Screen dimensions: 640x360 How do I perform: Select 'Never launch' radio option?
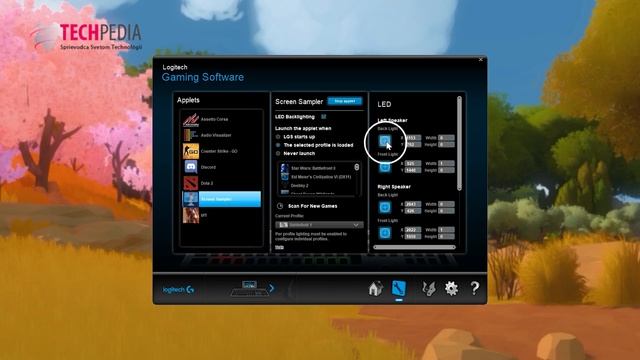point(278,153)
